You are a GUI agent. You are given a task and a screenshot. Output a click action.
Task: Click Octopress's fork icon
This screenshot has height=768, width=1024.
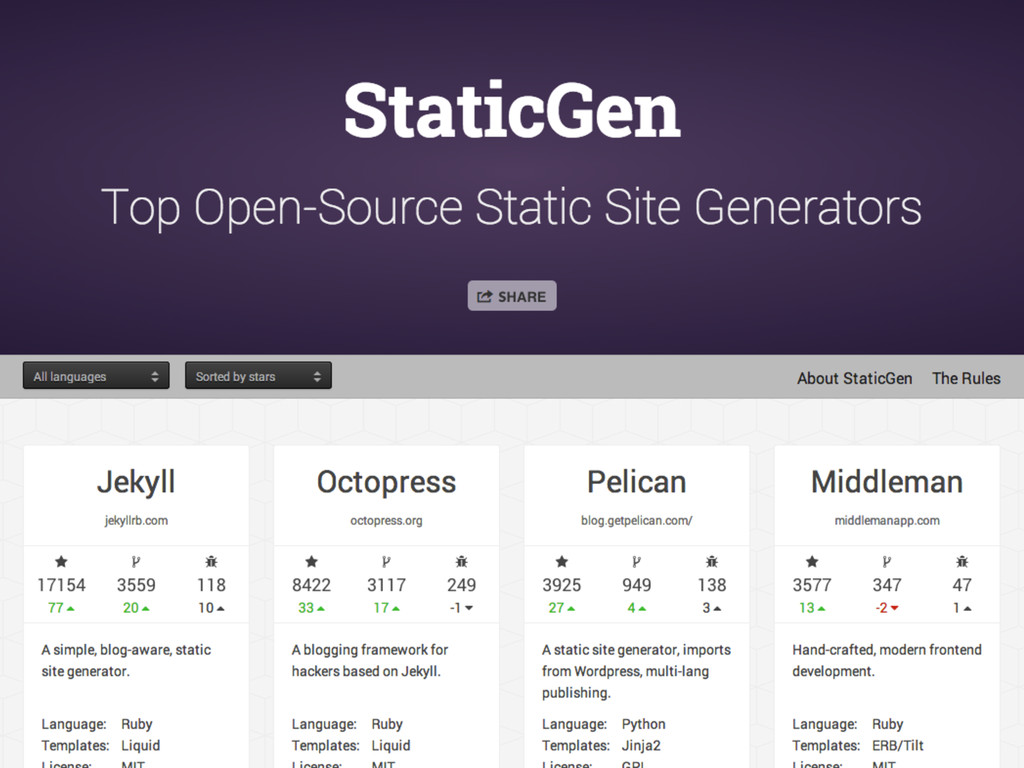(386, 562)
